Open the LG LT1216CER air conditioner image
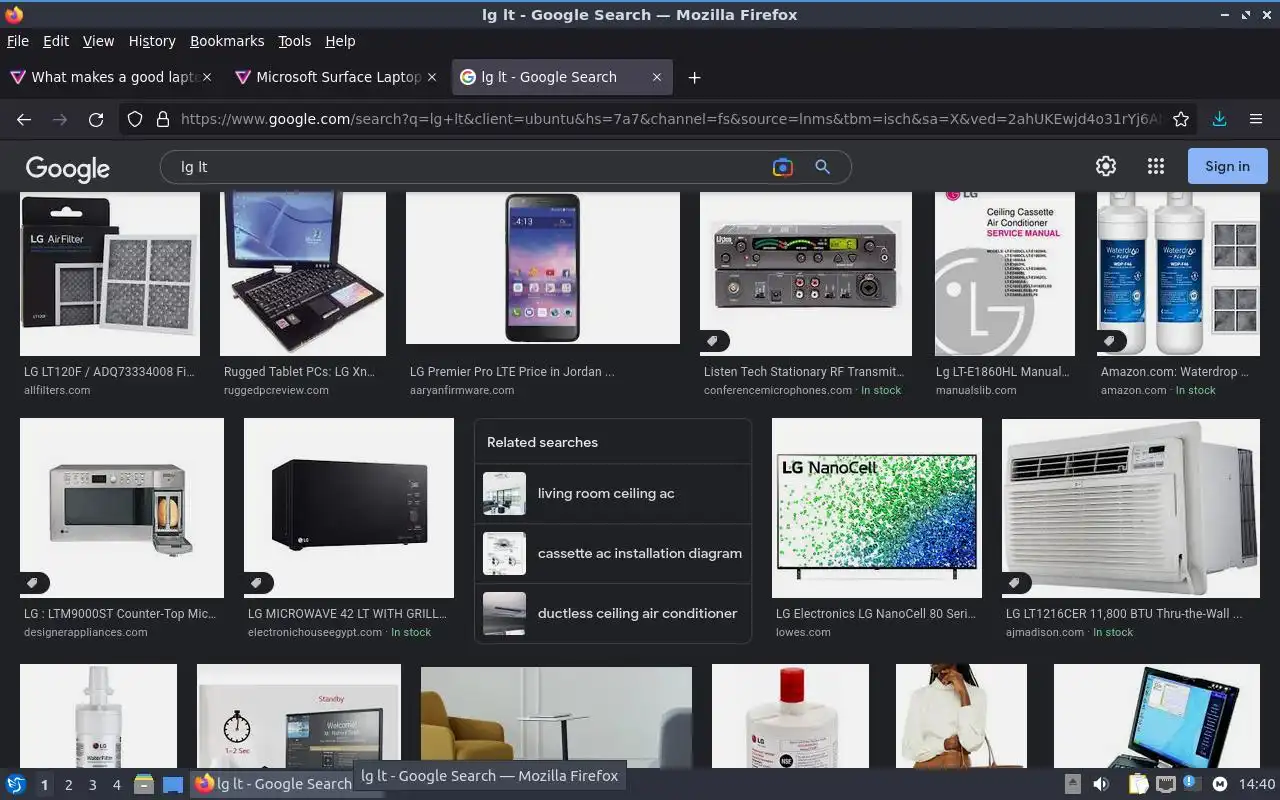 tap(1131, 508)
